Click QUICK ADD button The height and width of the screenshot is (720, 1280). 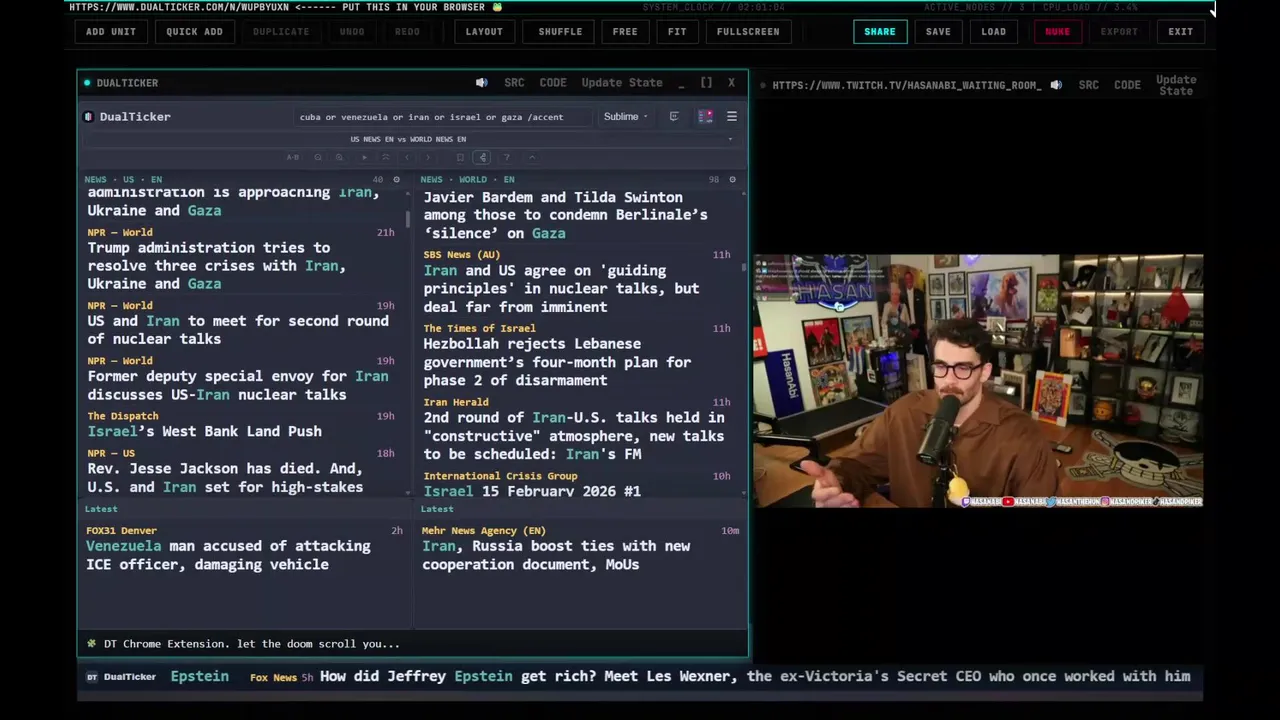(194, 31)
